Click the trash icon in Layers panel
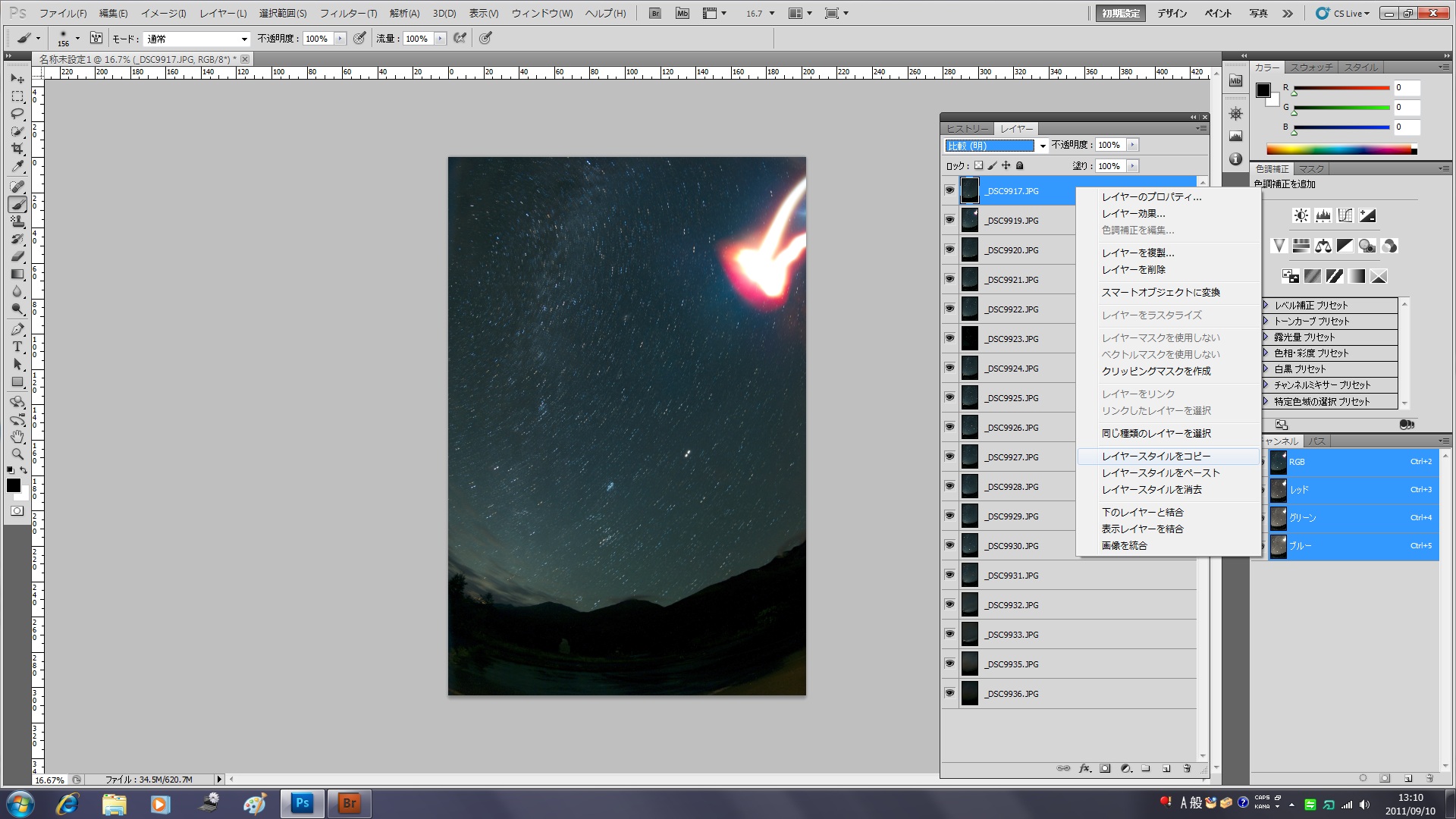Viewport: 1456px width, 819px height. point(1188,768)
